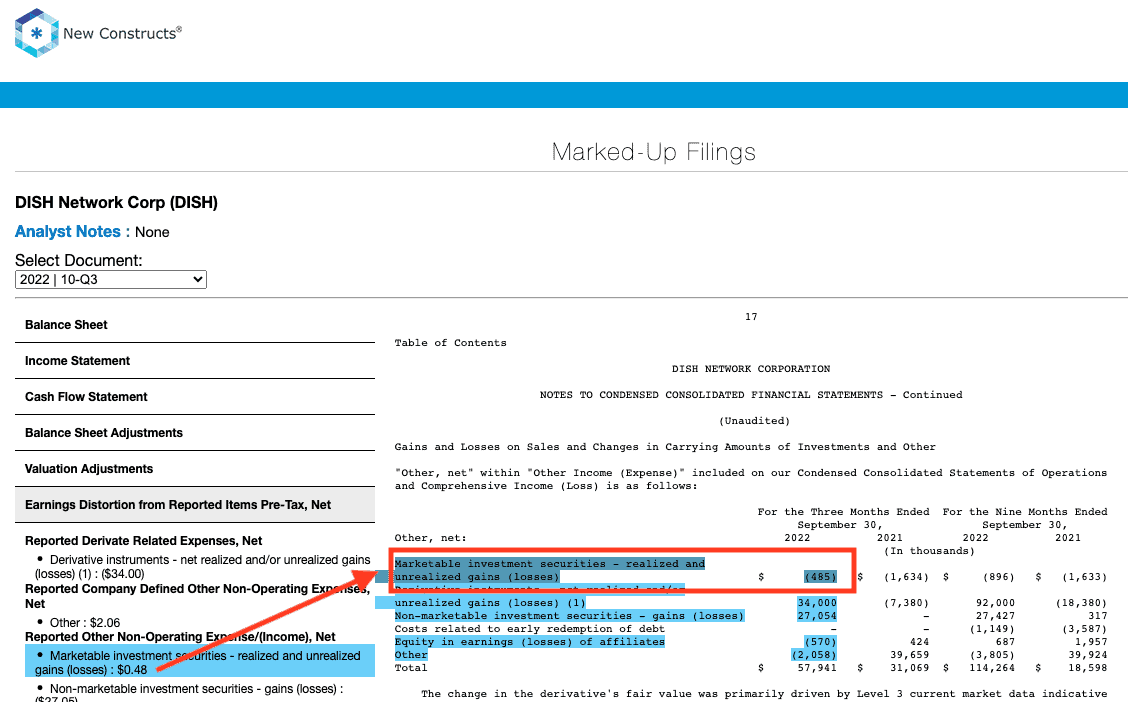Click highlighted 'Marketable investment securities' label in filing

[x=550, y=570]
